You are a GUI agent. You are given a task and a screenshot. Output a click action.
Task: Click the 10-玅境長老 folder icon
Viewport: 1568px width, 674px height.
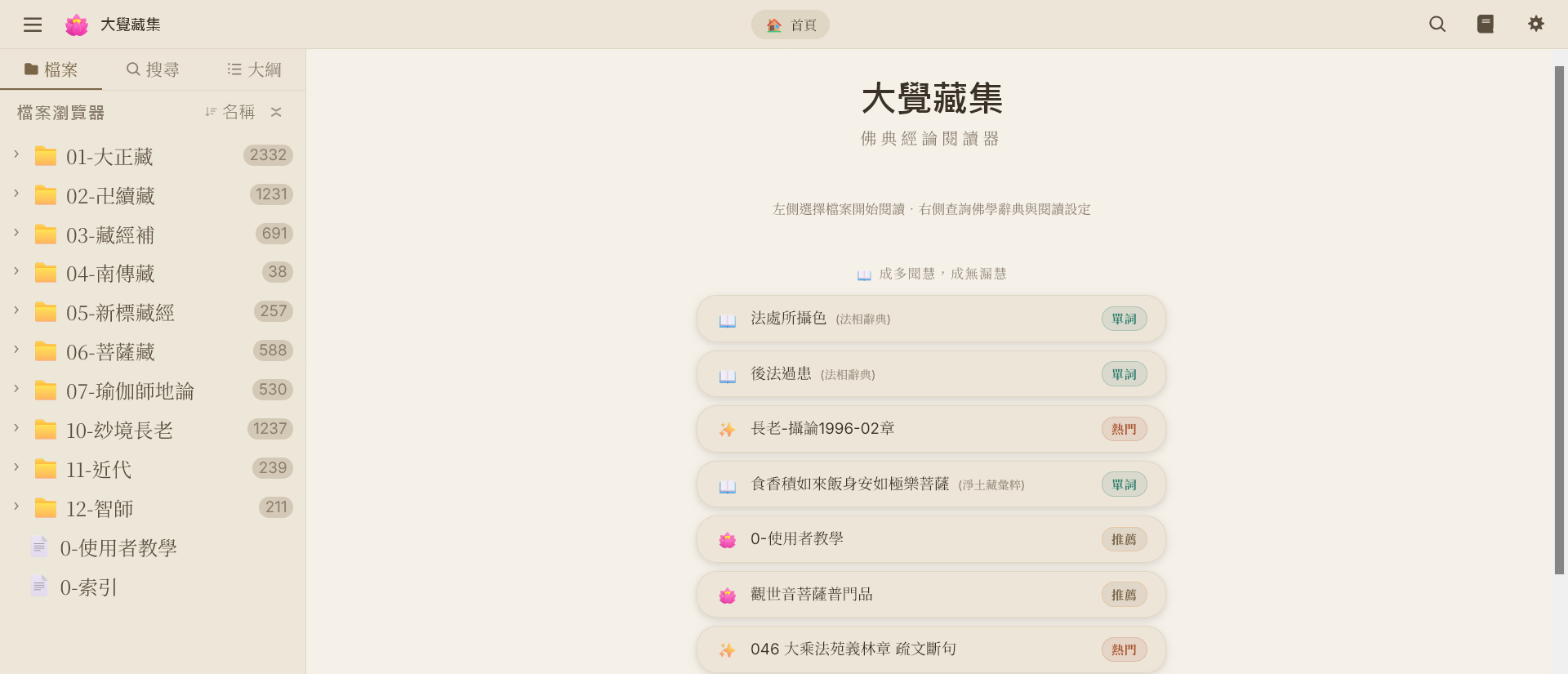point(46,429)
